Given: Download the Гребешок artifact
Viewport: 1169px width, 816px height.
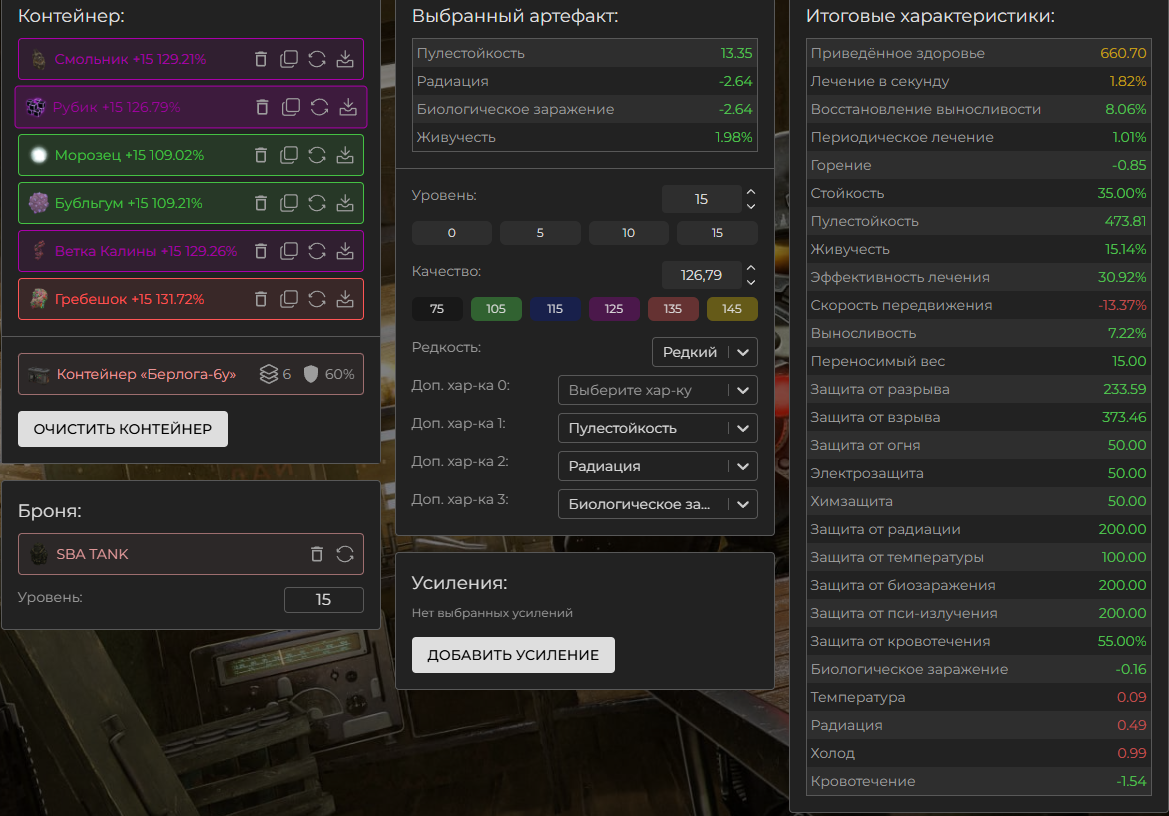Looking at the screenshot, I should (x=344, y=299).
